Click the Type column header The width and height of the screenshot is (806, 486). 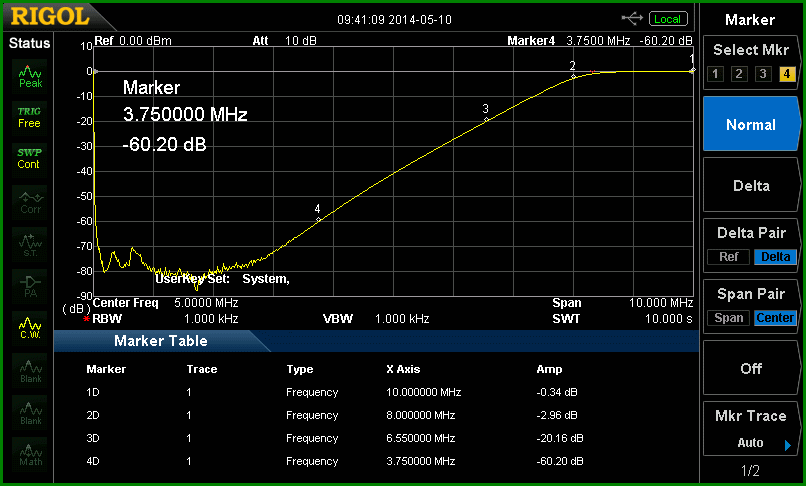point(300,369)
